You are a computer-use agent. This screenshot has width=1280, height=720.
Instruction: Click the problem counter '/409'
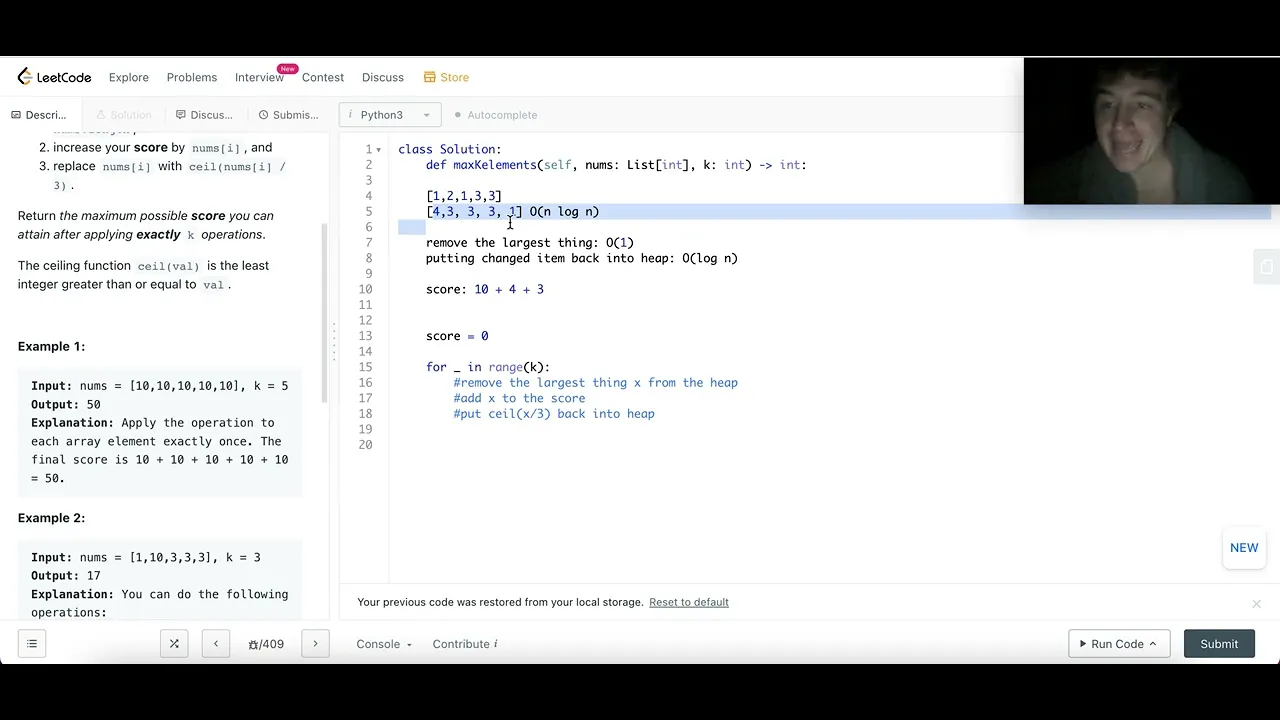click(266, 644)
